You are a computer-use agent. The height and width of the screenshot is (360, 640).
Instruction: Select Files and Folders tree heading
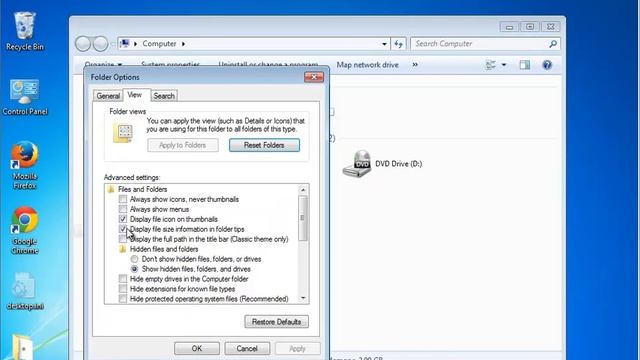click(x=142, y=189)
